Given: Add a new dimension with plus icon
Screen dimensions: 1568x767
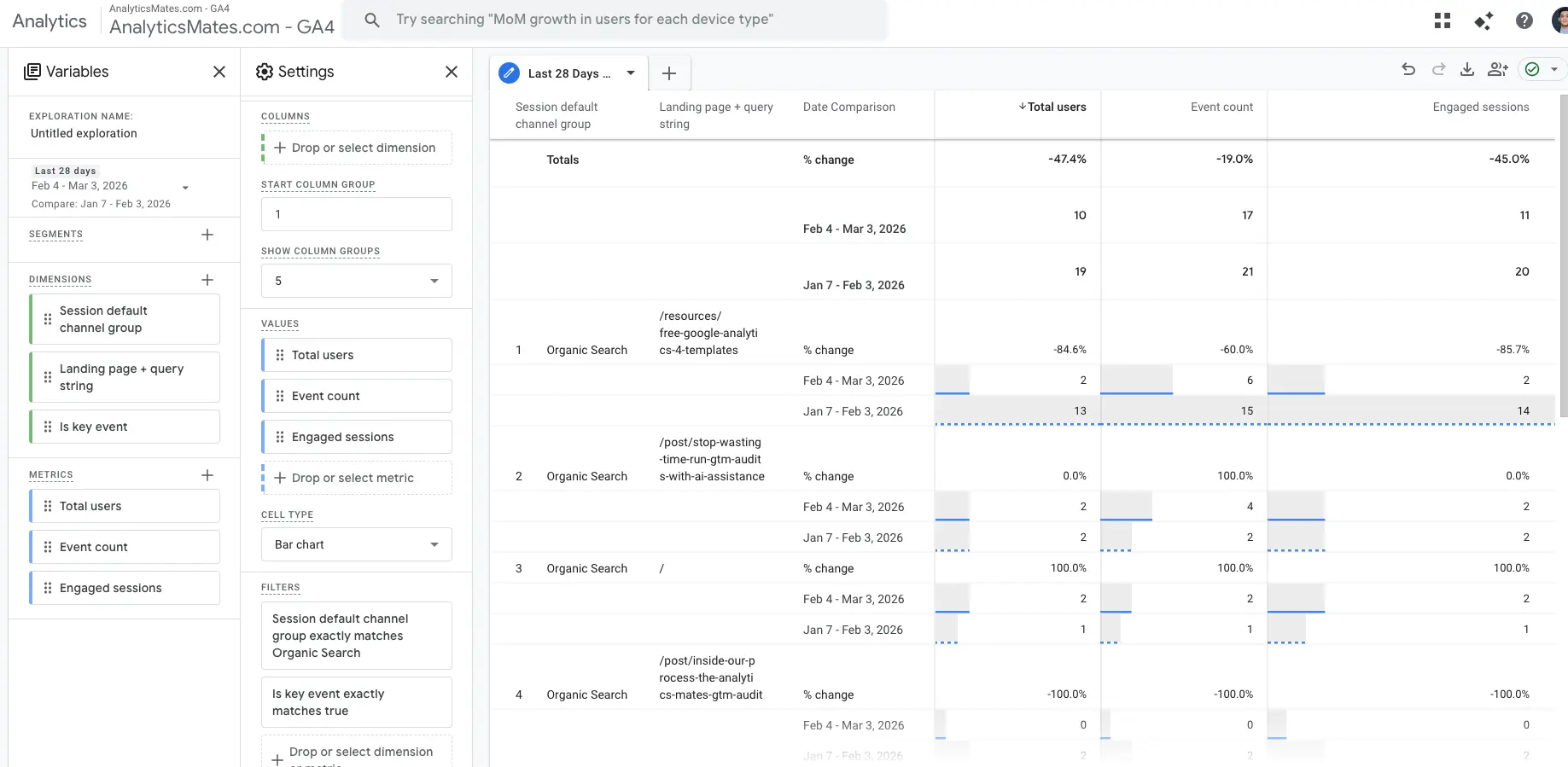Looking at the screenshot, I should 207,280.
